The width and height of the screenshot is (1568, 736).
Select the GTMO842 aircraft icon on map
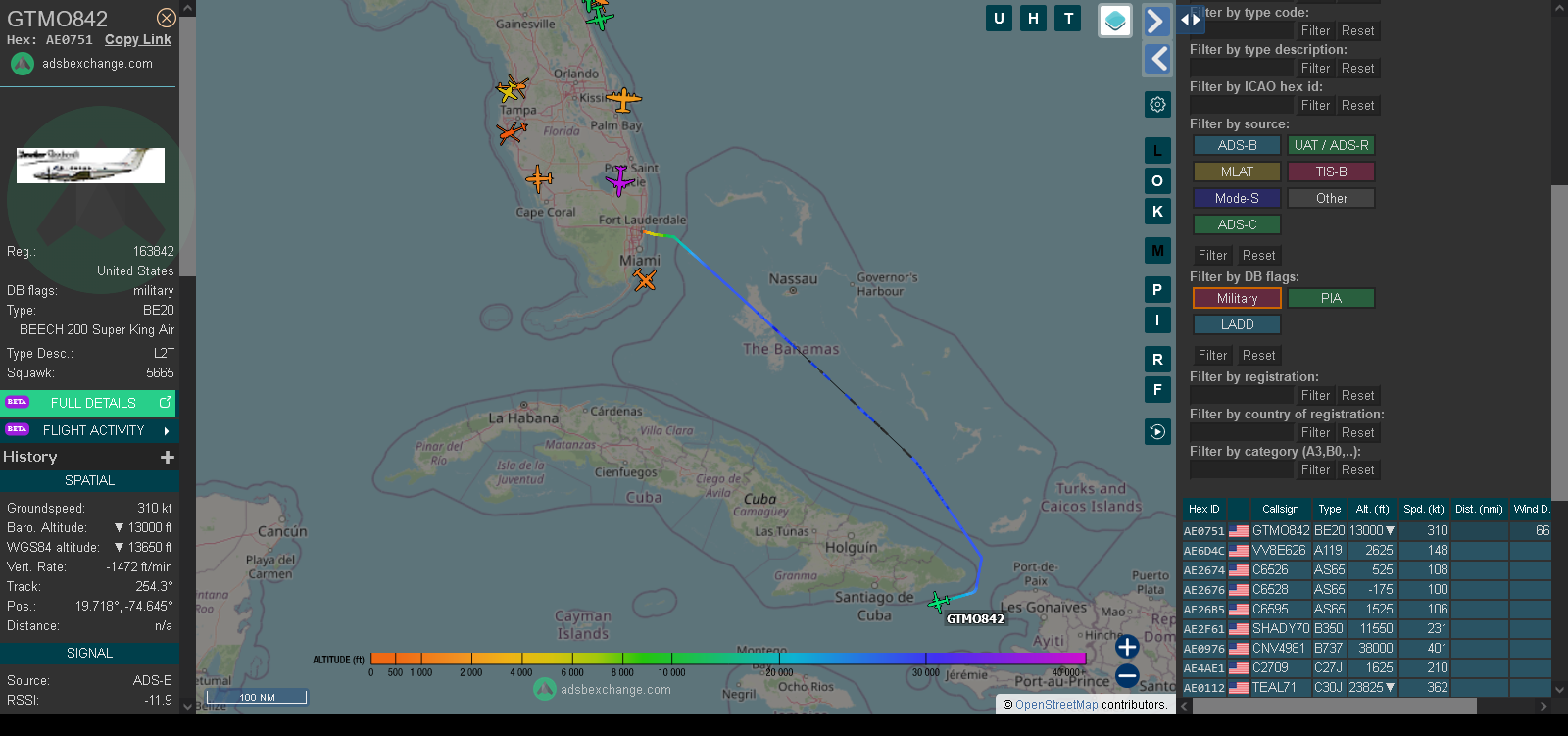tap(939, 602)
